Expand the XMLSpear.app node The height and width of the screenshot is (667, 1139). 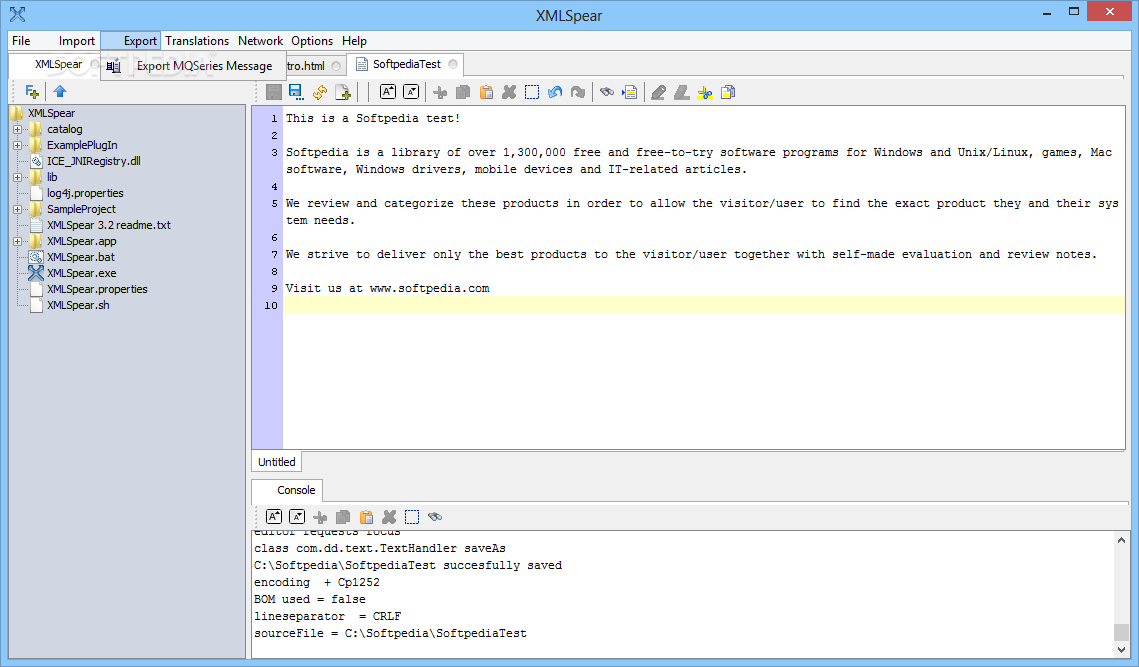coord(17,241)
